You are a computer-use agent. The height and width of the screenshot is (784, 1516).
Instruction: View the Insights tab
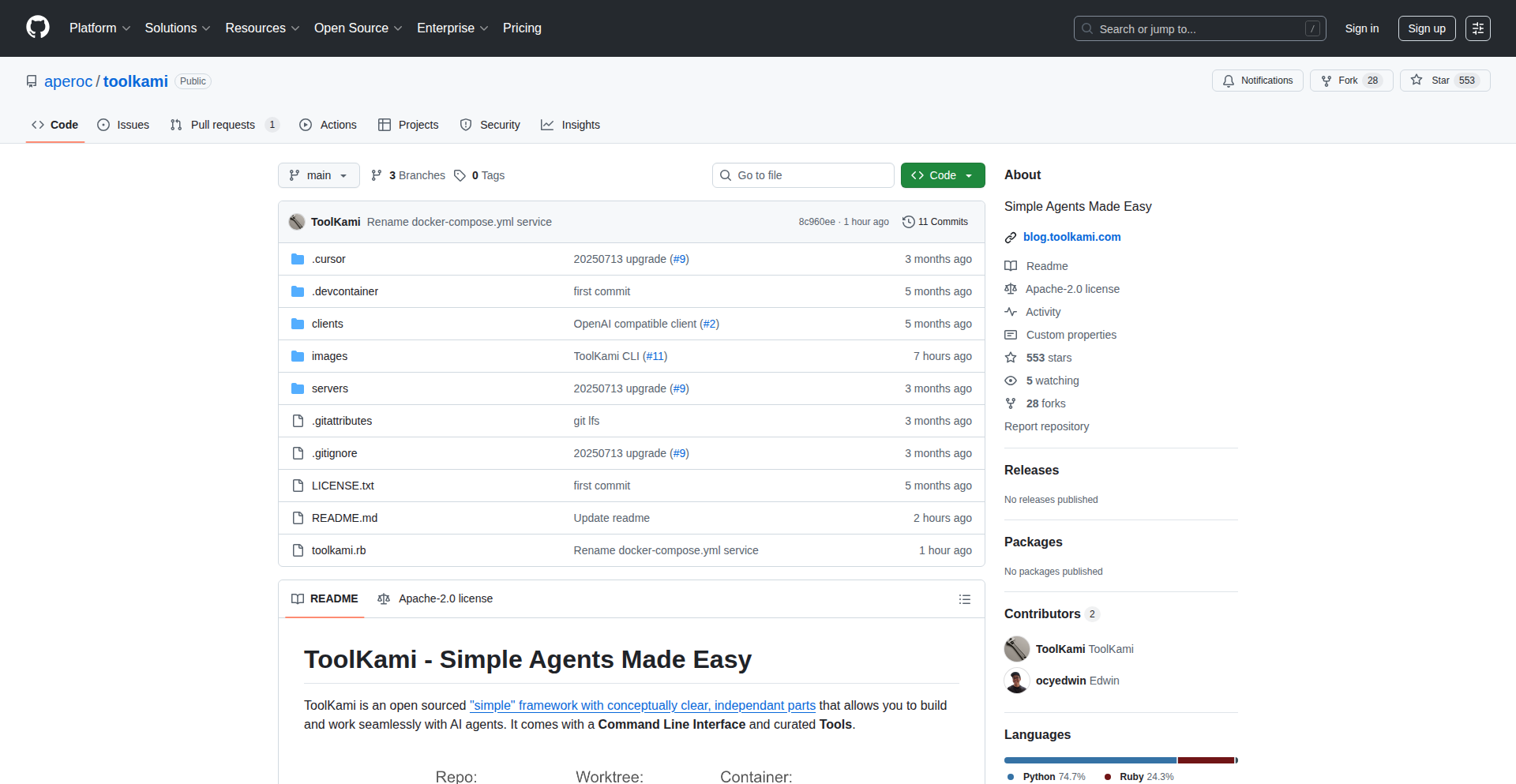point(570,125)
